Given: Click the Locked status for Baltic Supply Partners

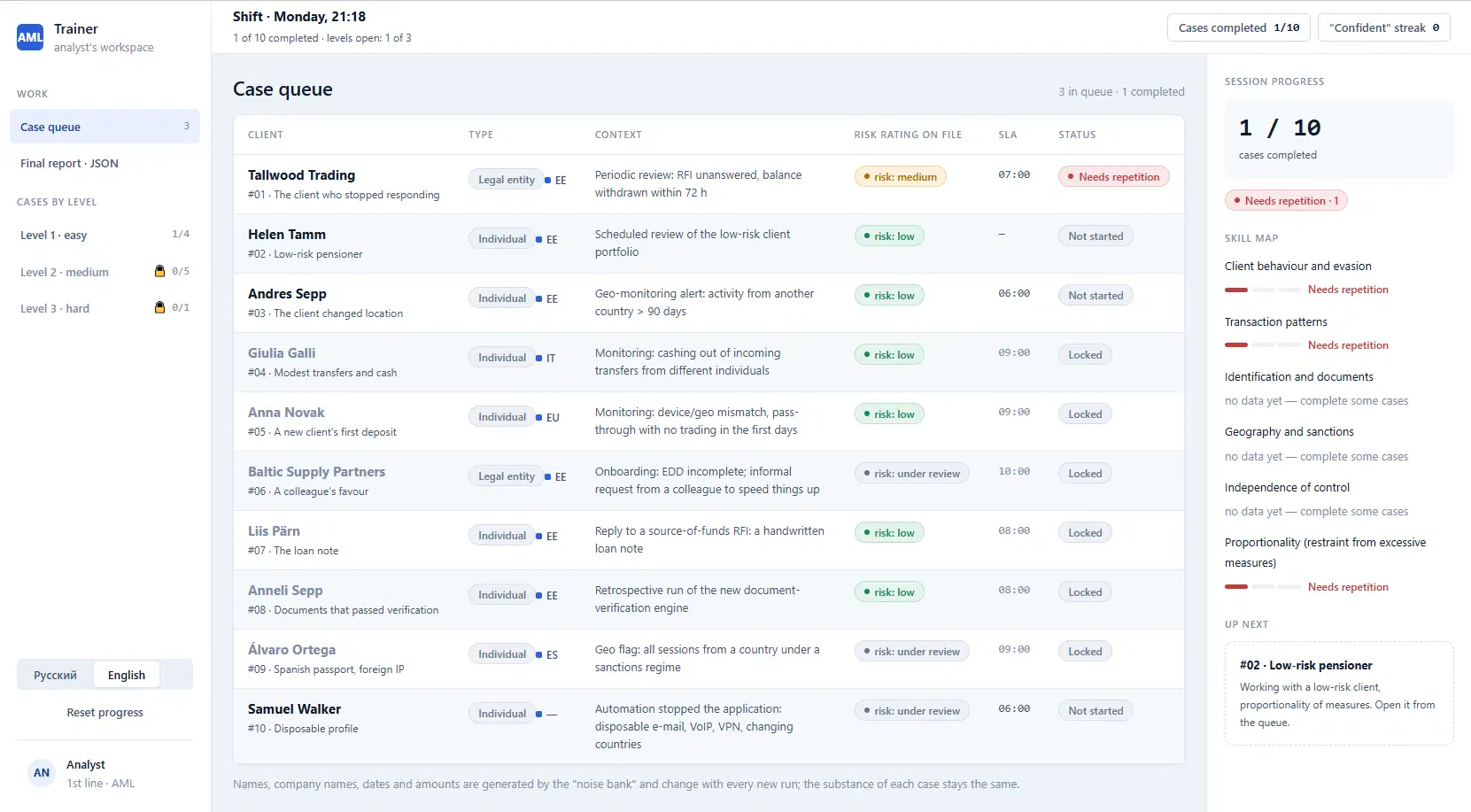Looking at the screenshot, I should click(x=1085, y=474).
